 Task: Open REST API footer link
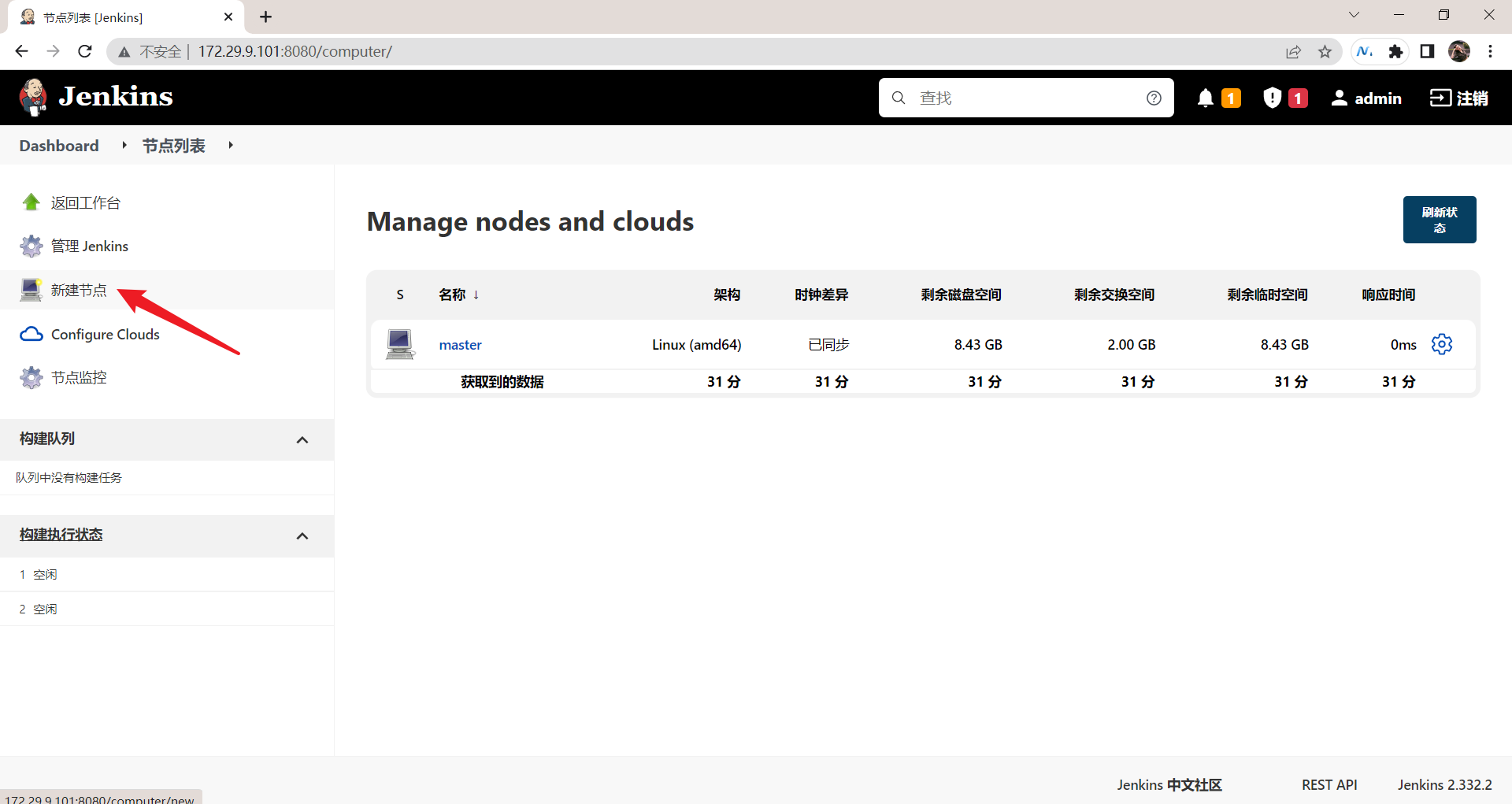pyautogui.click(x=1329, y=785)
